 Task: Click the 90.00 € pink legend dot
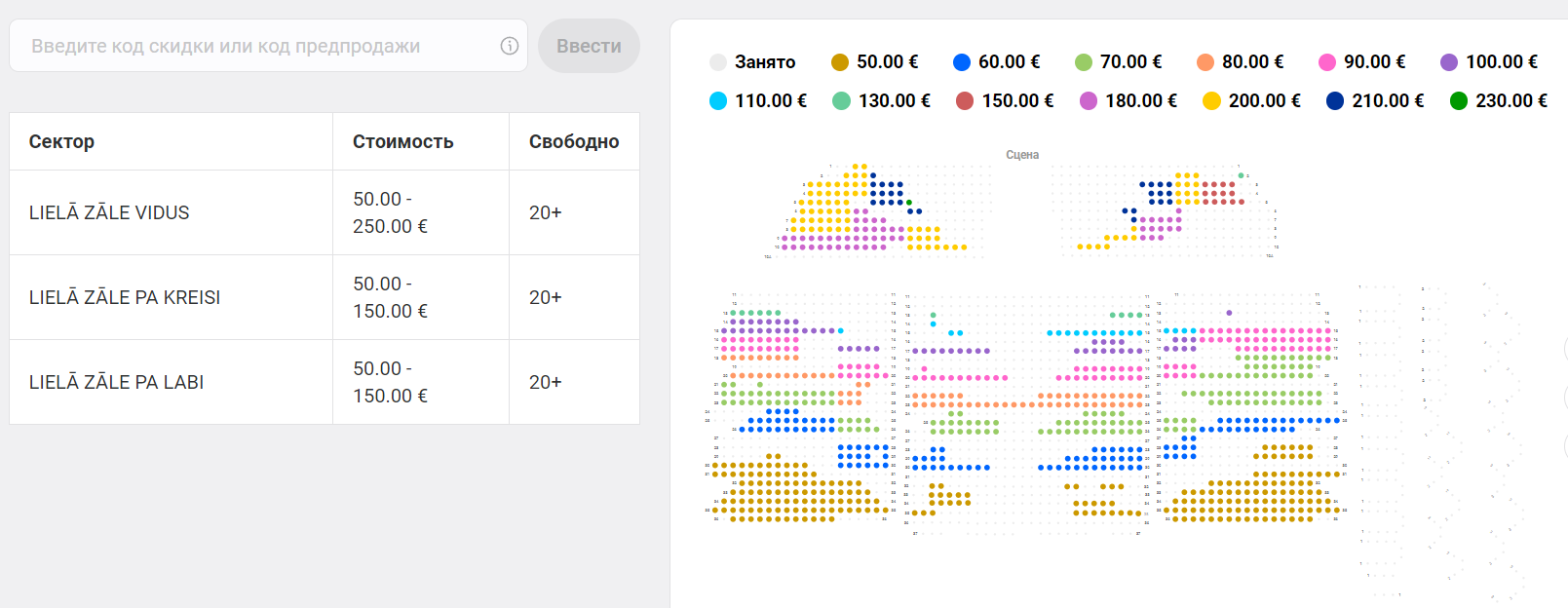point(1327,62)
